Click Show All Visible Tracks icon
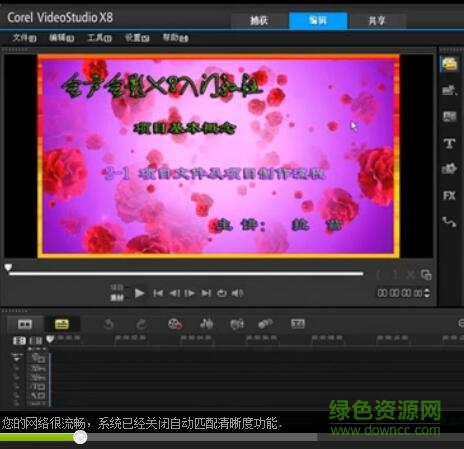Screen dimensions: 464x449 (x=19, y=340)
